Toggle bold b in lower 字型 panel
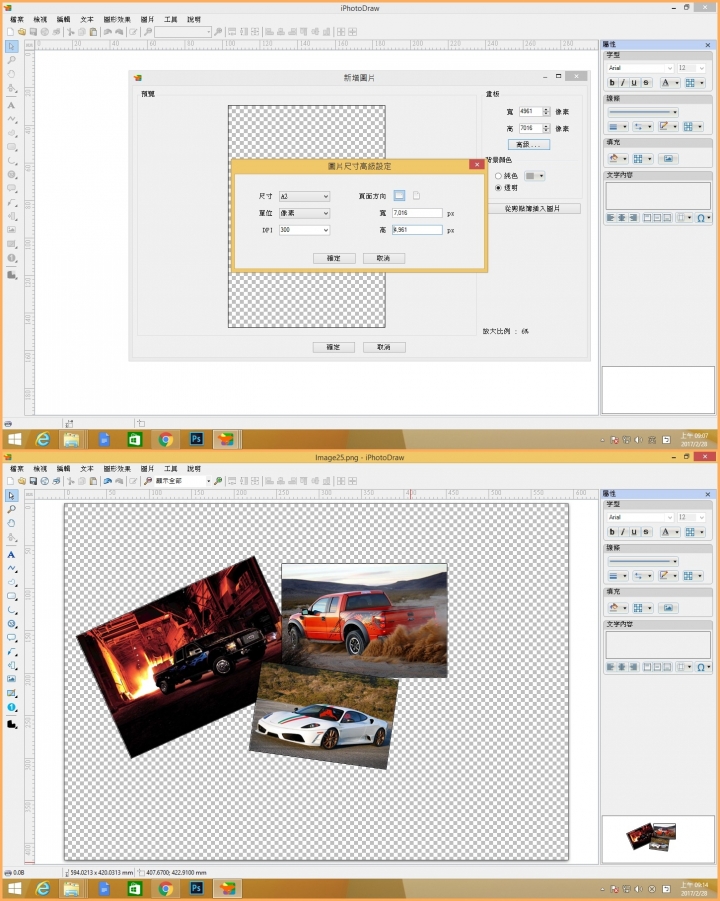The image size is (720, 901). (x=612, y=532)
